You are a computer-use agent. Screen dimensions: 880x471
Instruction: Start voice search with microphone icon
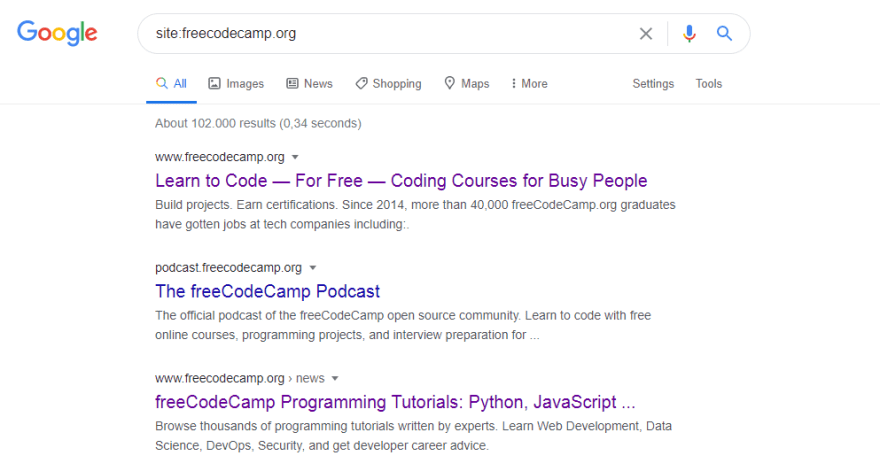tap(689, 34)
